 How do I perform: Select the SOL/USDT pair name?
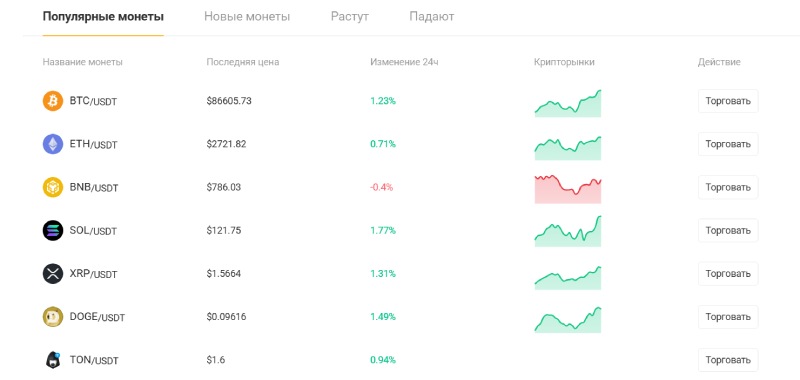pyautogui.click(x=93, y=231)
